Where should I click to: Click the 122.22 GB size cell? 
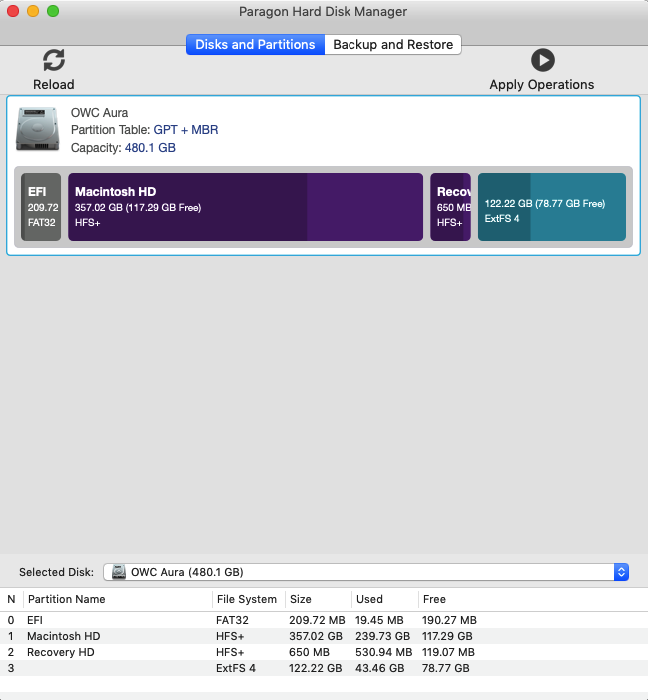pos(316,668)
